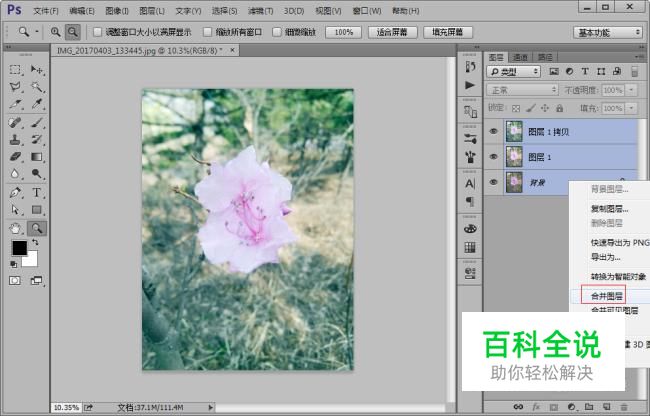Enable 调整窗口大小以满屏显示 checkbox
The height and width of the screenshot is (416, 650).
click(x=97, y=32)
